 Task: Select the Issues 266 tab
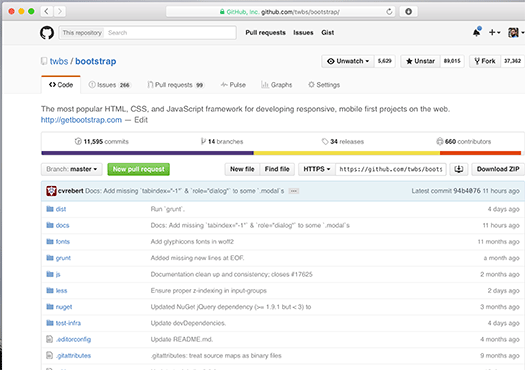[109, 85]
